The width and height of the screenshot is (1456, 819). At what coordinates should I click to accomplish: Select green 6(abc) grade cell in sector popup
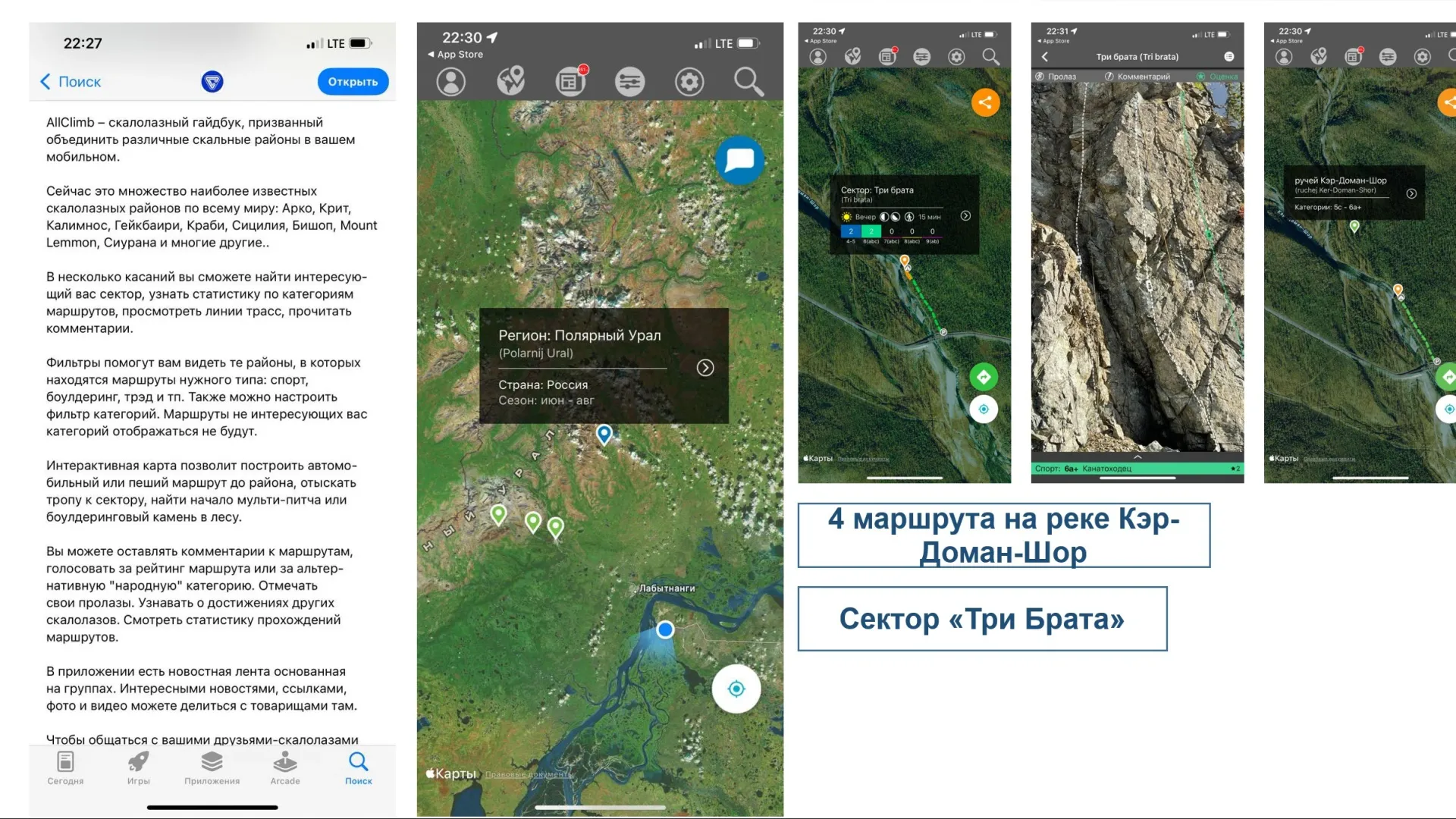click(871, 231)
